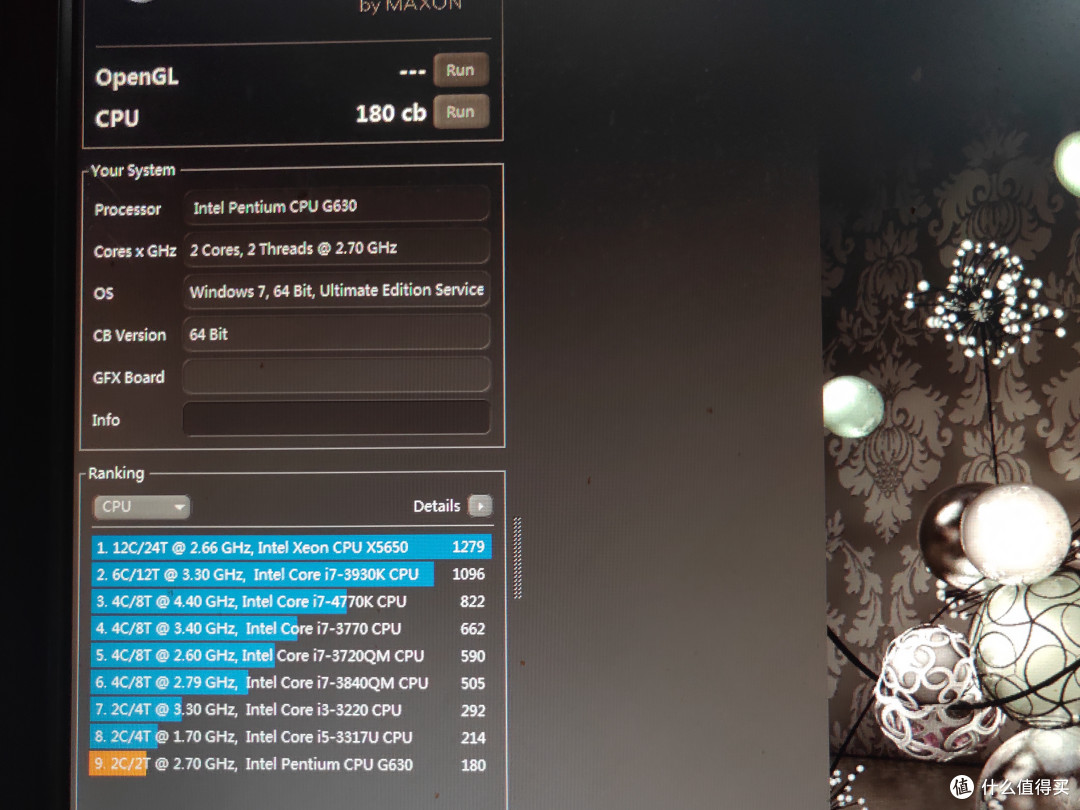Screen dimensions: 1080x810
Task: Select ranking row 9 Intel Pentium CPU G630
Action: 291,764
